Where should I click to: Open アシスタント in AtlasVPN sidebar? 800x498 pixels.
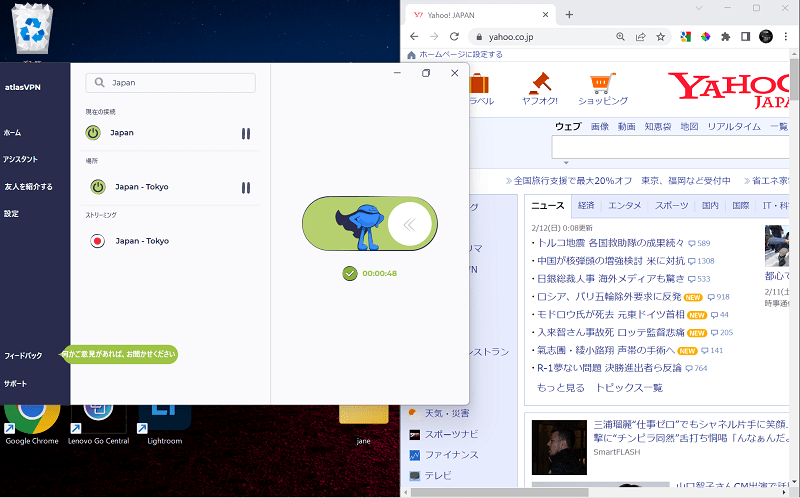[x=20, y=159]
